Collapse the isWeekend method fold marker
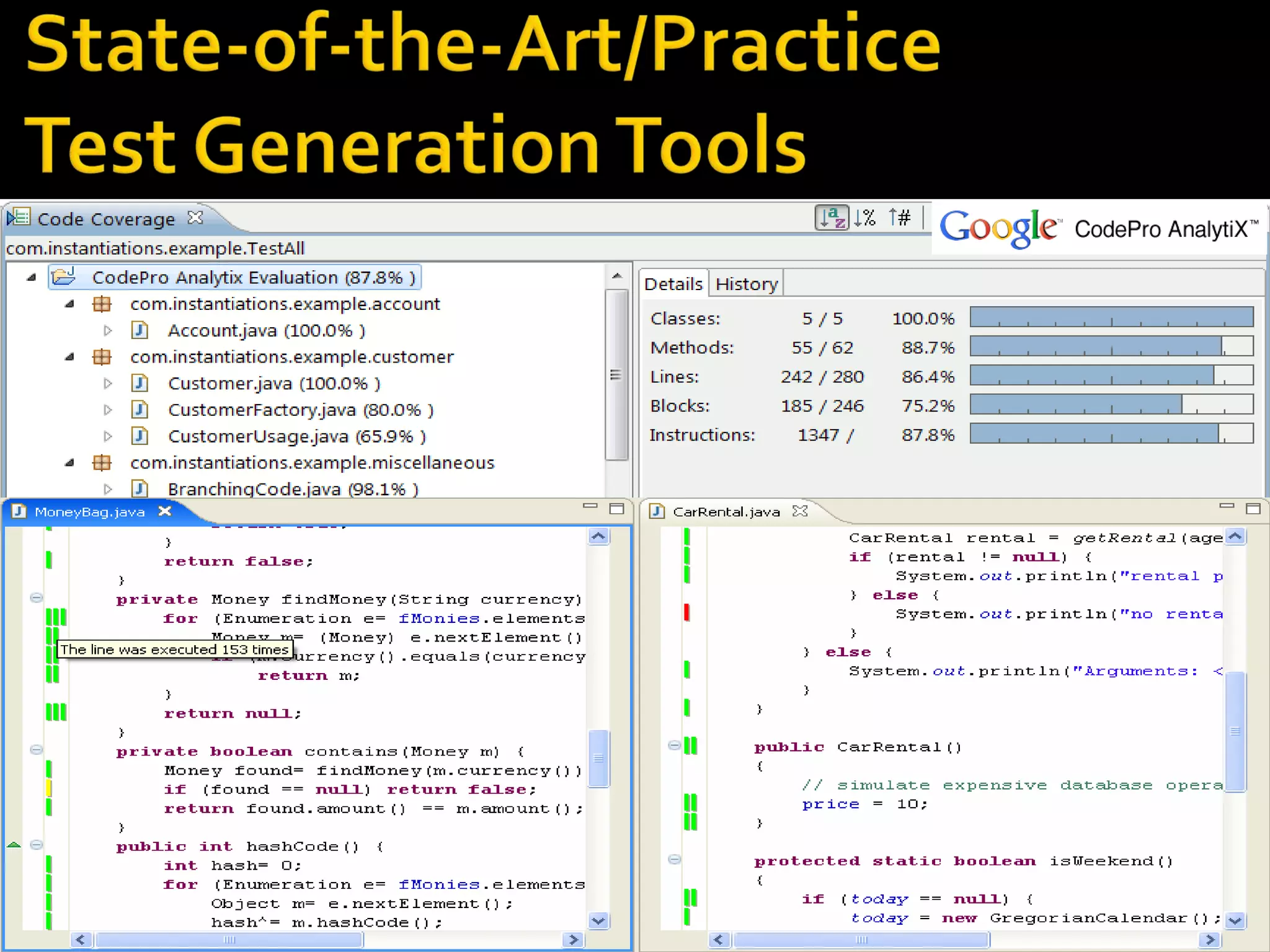 coord(674,859)
